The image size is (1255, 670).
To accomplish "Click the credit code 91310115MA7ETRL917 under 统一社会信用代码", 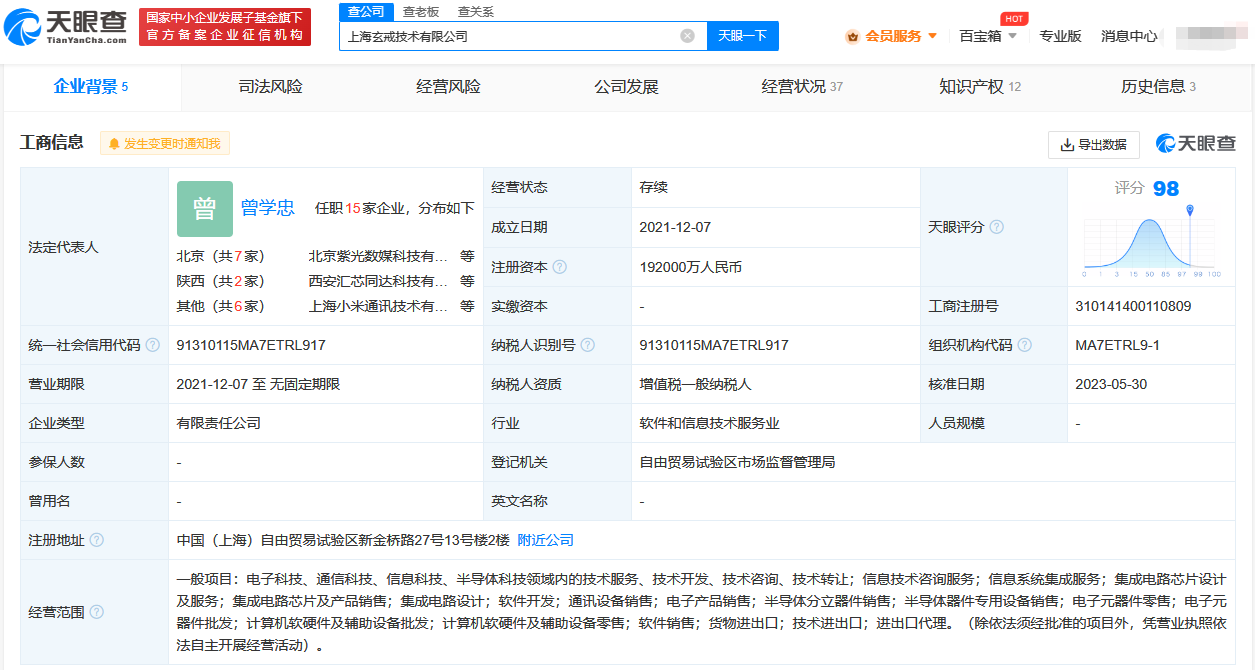I will tap(251, 345).
